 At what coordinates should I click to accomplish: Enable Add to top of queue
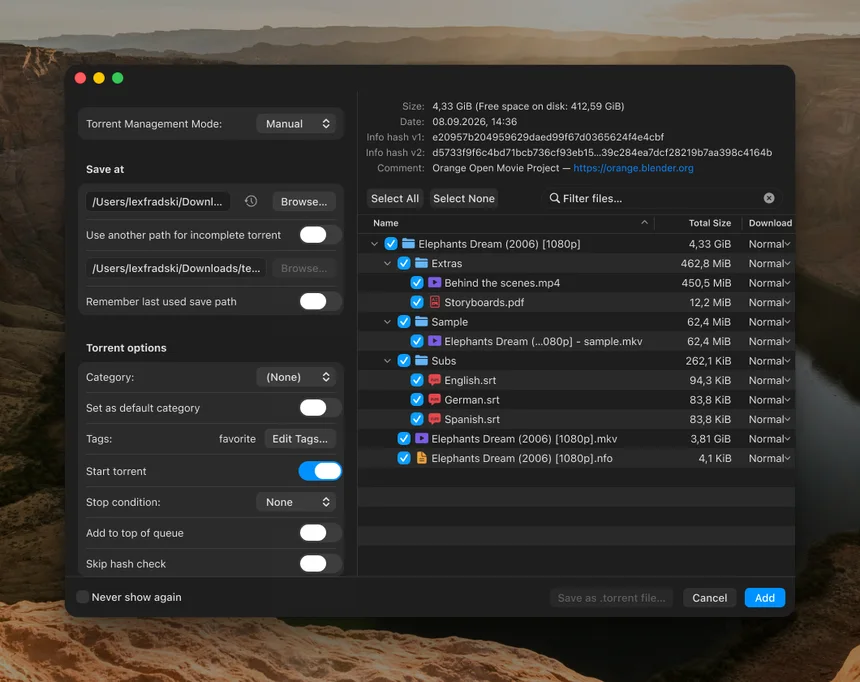320,533
